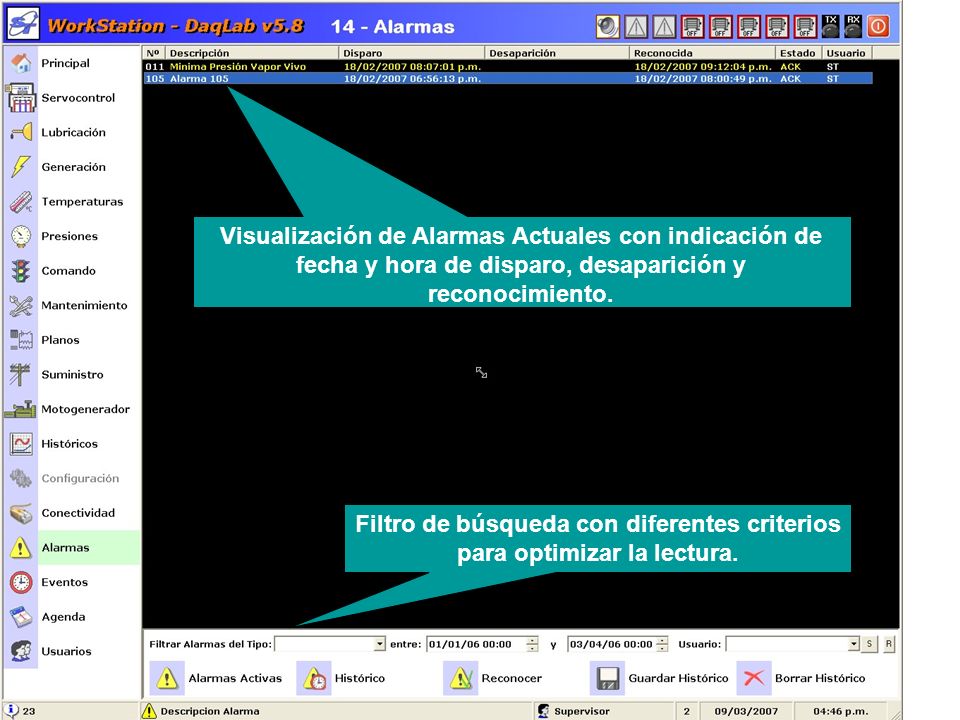Click the WorkStation DaqLab logo icon
The image size is (960, 720).
click(23, 23)
